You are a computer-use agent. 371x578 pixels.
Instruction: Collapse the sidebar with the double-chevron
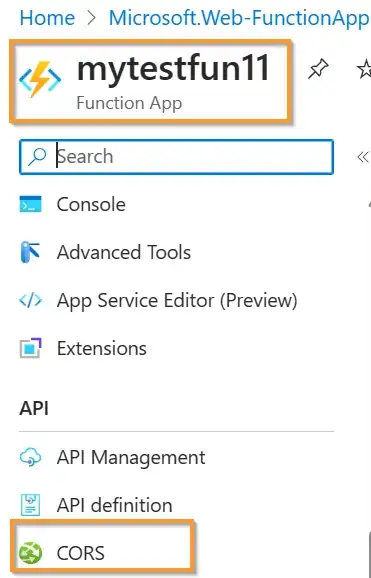(363, 157)
